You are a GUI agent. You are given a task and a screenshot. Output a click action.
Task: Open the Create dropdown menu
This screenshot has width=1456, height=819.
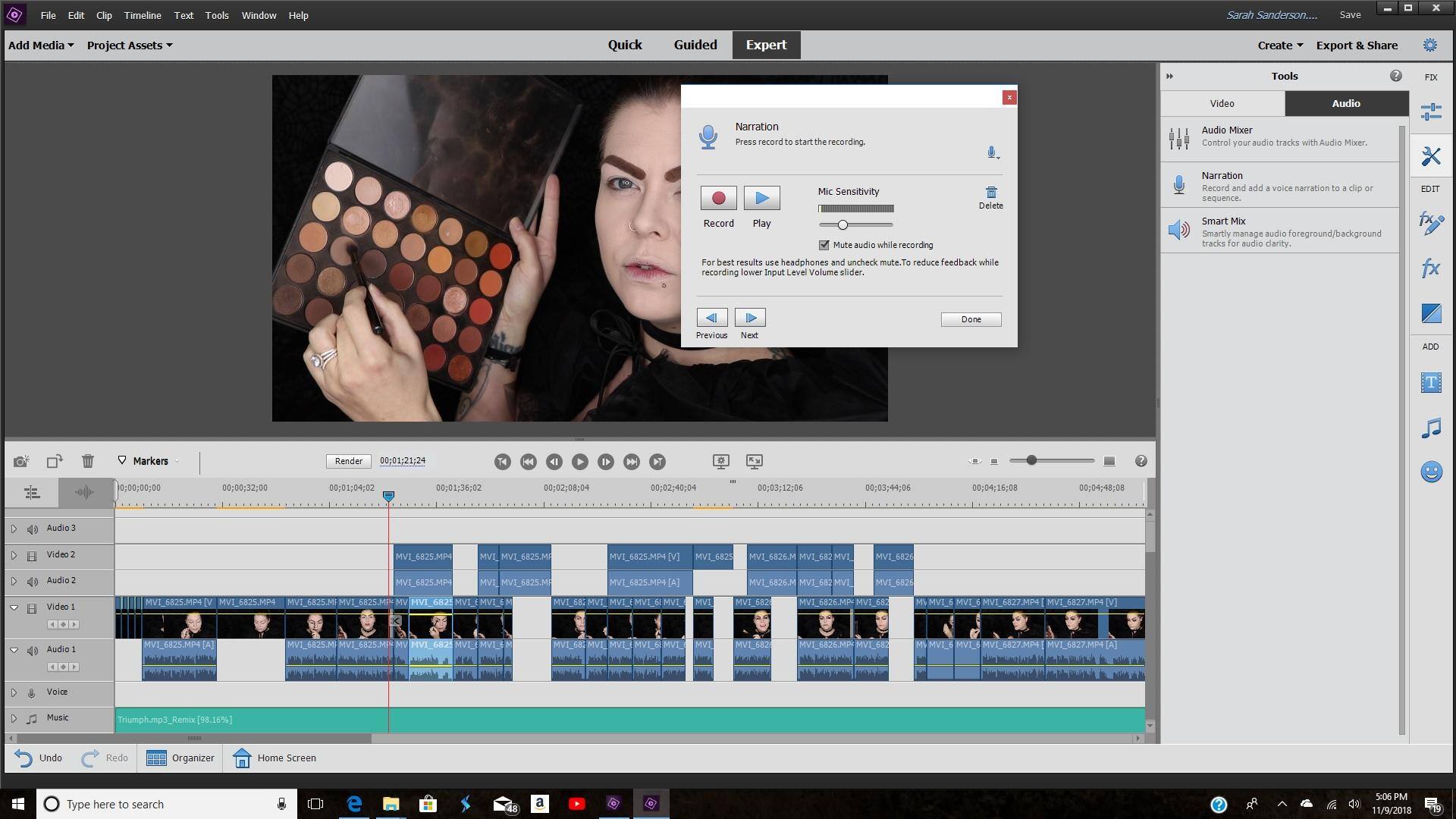click(1279, 45)
